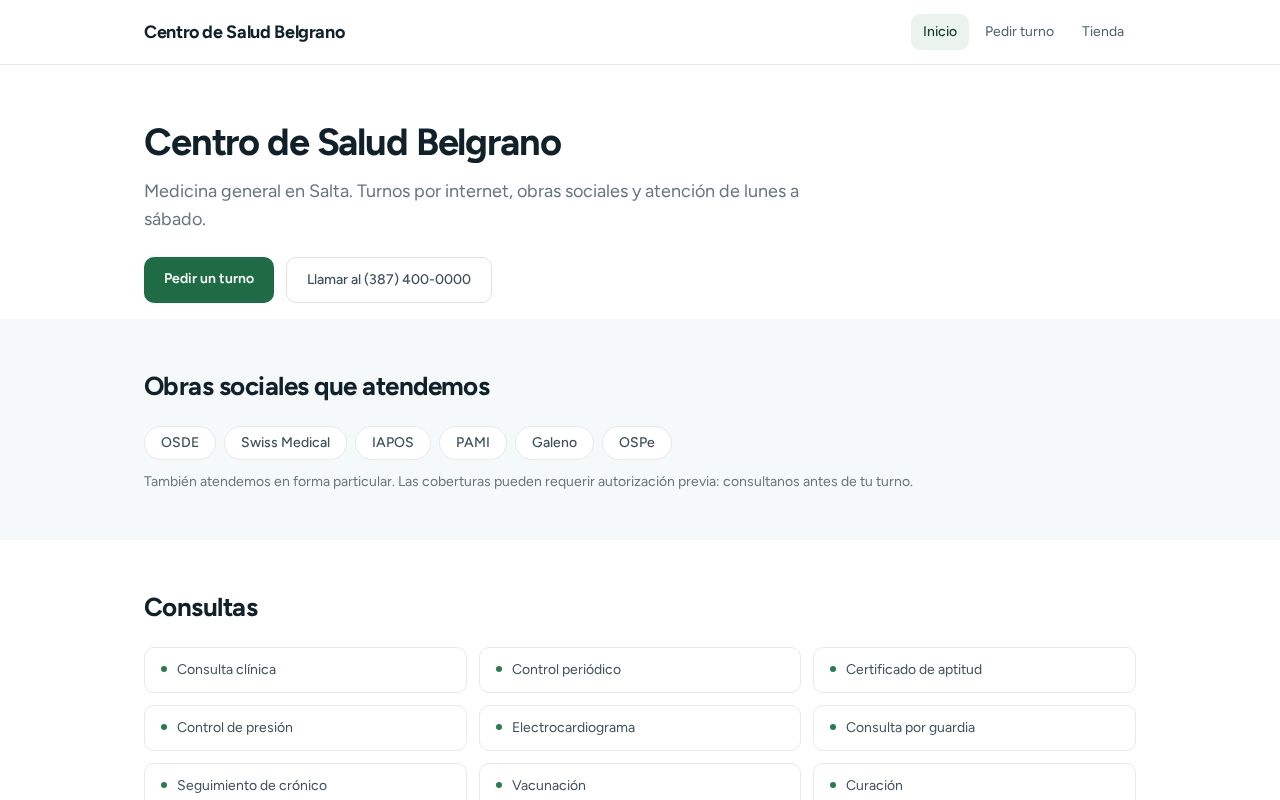Choose the Galeno chip
1280x800 pixels.
tap(554, 443)
